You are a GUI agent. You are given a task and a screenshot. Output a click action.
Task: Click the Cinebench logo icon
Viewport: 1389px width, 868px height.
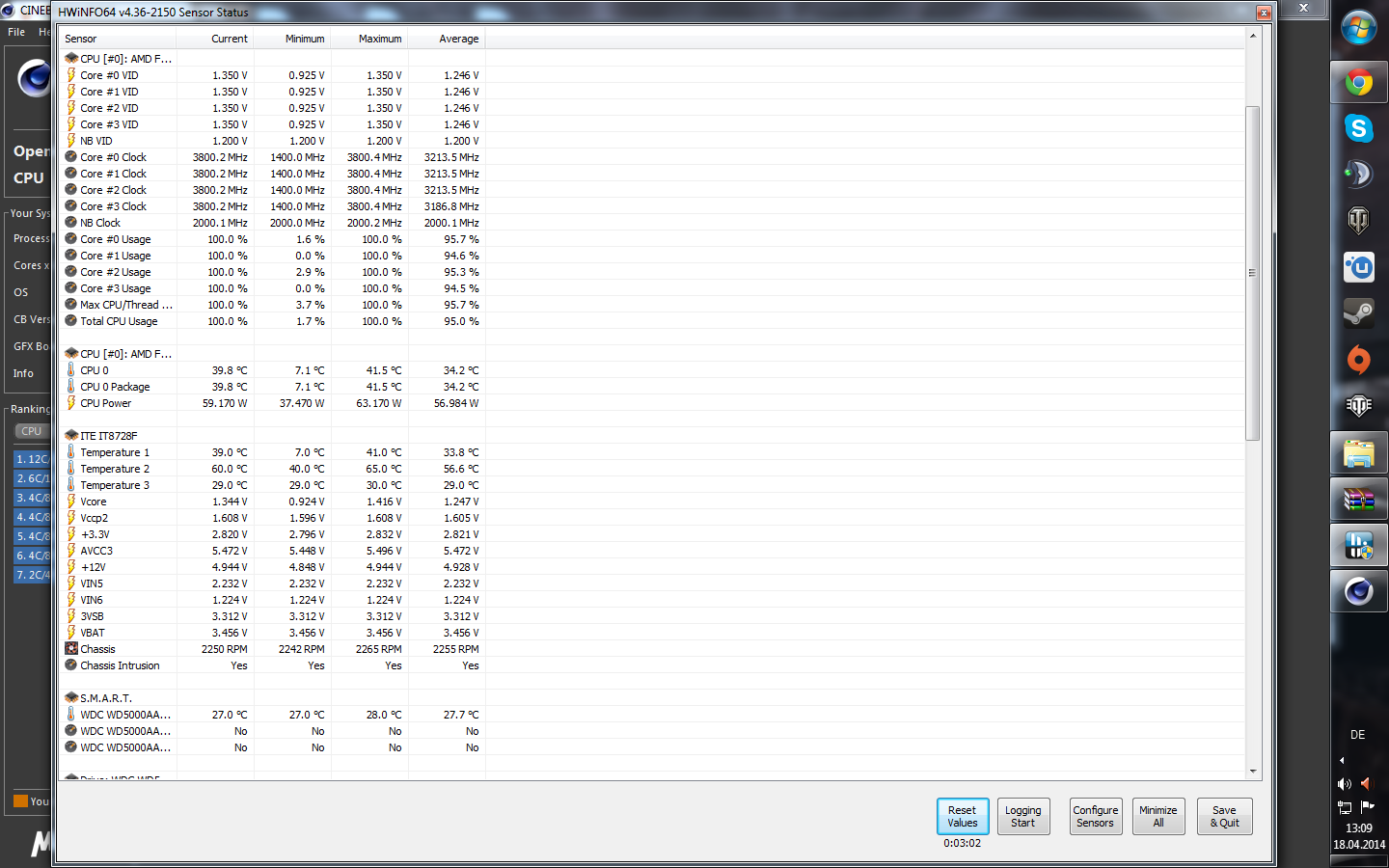(x=34, y=78)
